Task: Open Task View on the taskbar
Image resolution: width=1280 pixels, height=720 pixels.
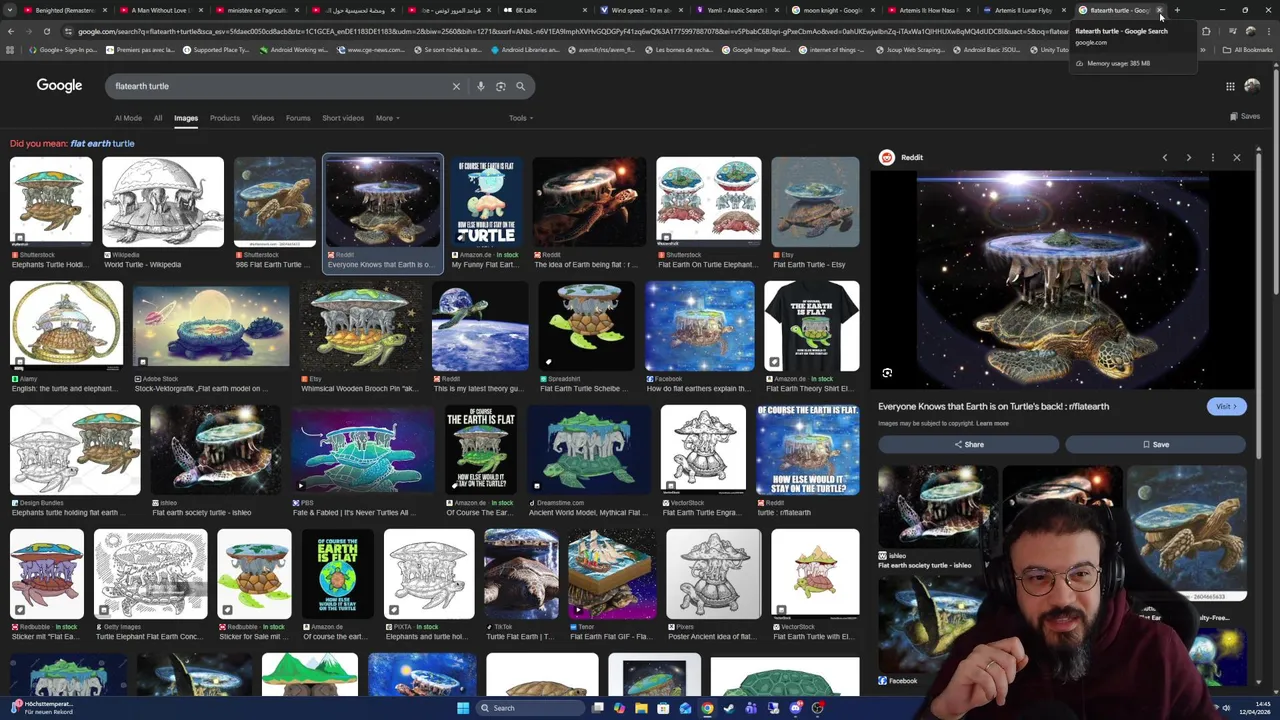Action: (x=597, y=708)
